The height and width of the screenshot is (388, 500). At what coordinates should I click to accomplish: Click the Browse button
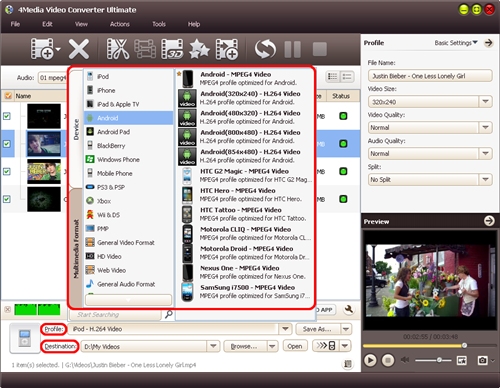click(x=245, y=346)
